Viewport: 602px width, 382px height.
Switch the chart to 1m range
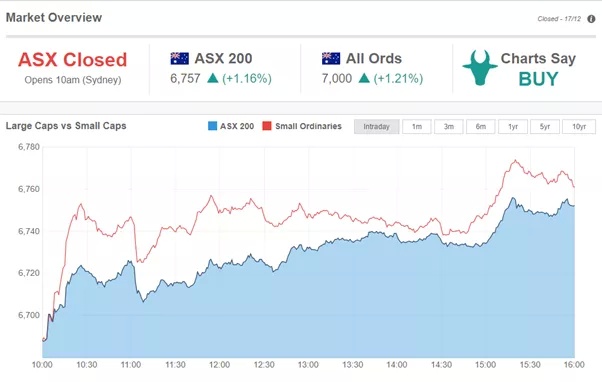(x=417, y=127)
